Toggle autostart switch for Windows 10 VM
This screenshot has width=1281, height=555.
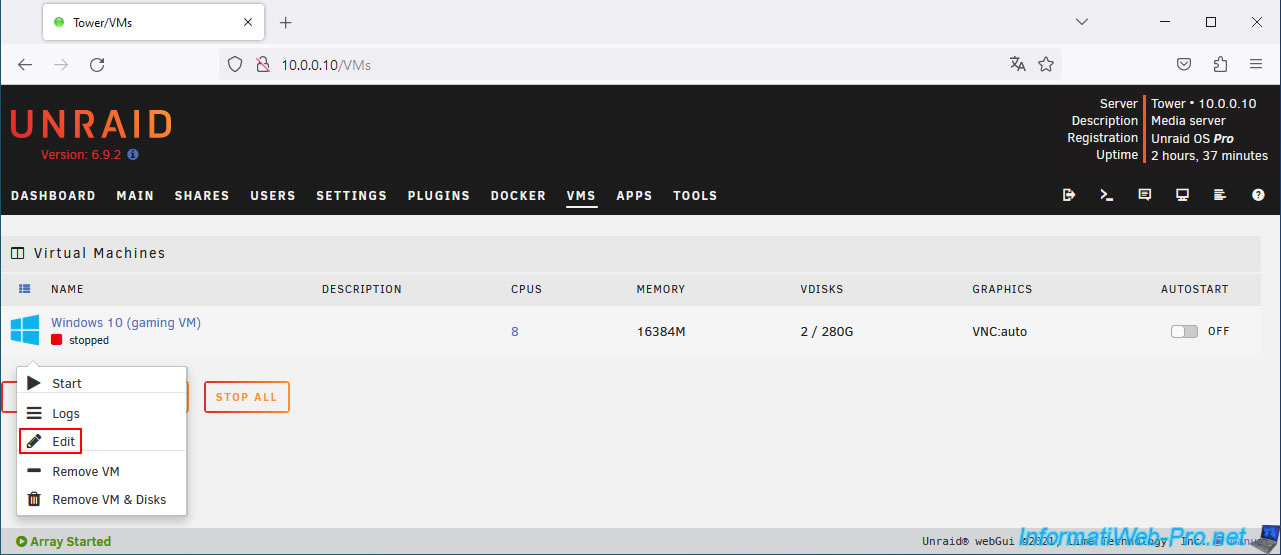point(1184,331)
